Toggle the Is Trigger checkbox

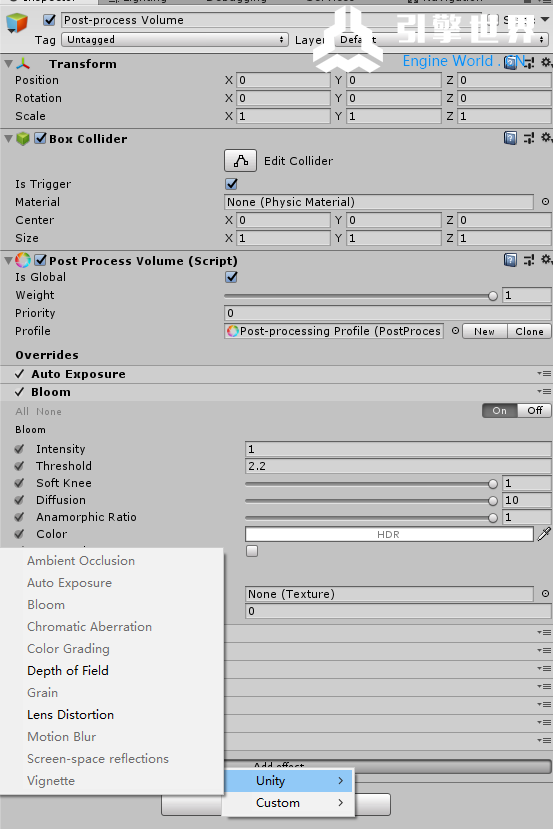(232, 184)
